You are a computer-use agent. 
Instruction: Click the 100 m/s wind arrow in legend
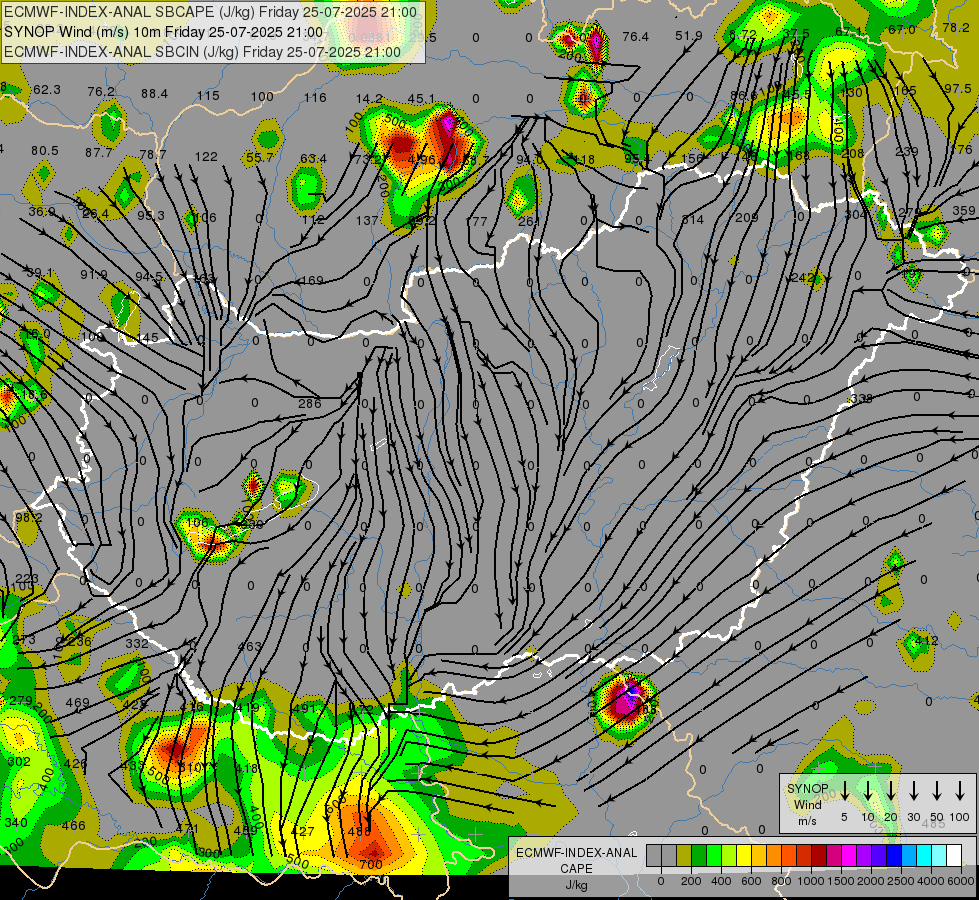(x=960, y=791)
